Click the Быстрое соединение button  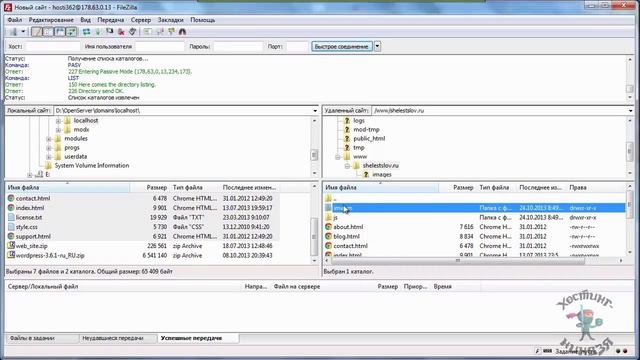(342, 47)
